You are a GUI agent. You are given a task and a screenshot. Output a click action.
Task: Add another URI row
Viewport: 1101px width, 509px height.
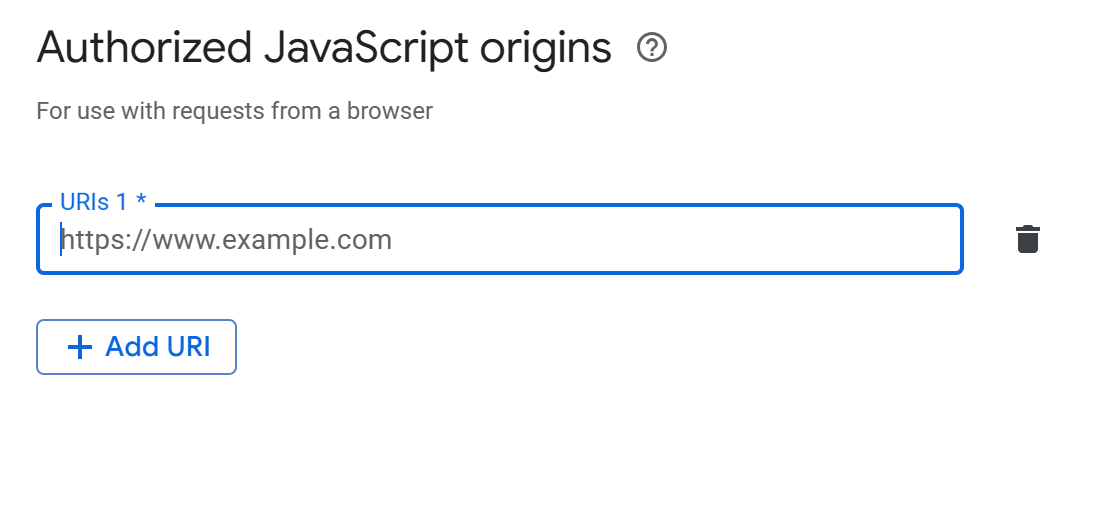click(x=136, y=347)
